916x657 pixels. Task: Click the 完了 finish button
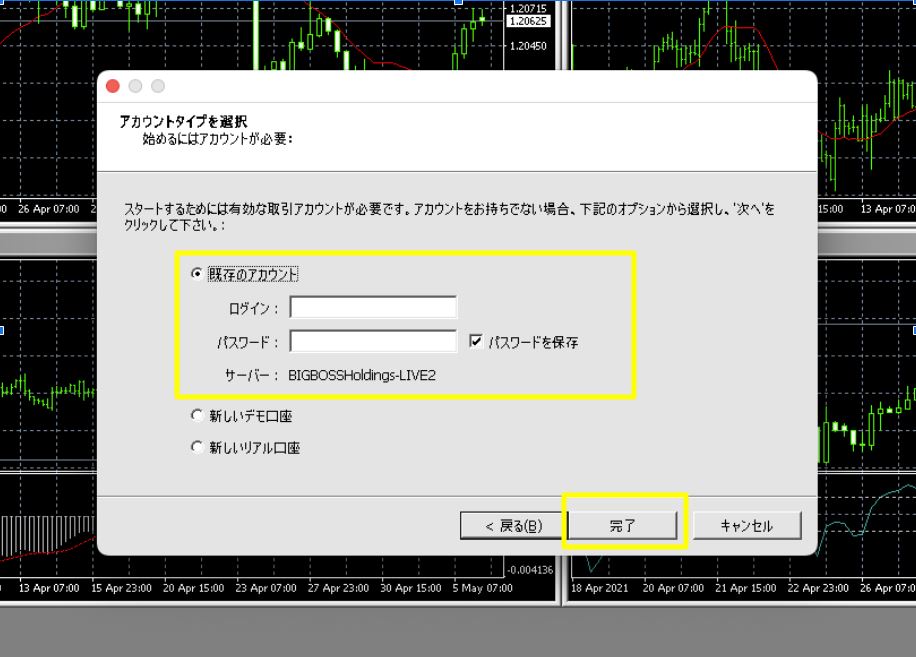[623, 526]
